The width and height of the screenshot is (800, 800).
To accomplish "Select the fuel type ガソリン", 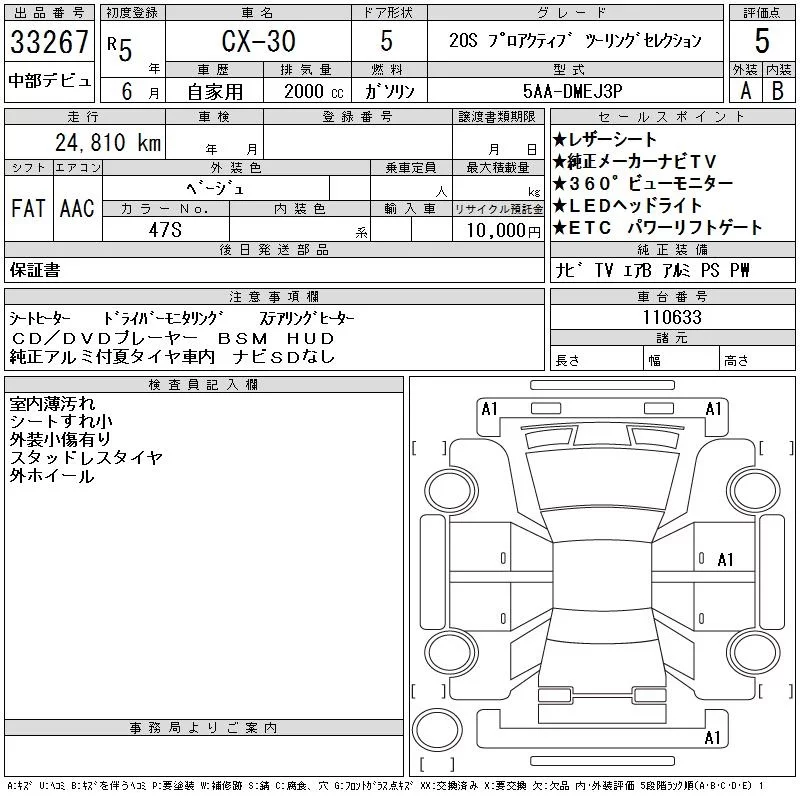I will coord(389,91).
